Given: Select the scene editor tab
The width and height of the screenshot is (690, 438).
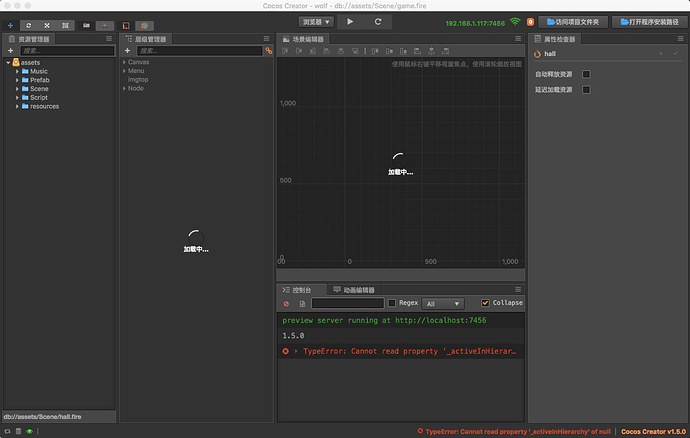Looking at the screenshot, I should point(304,39).
